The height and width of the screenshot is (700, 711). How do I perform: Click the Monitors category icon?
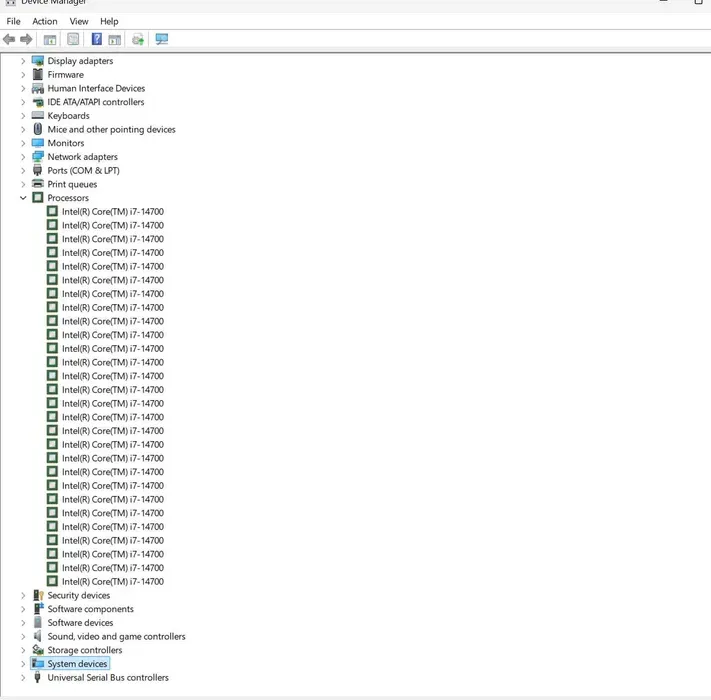pyautogui.click(x=38, y=143)
